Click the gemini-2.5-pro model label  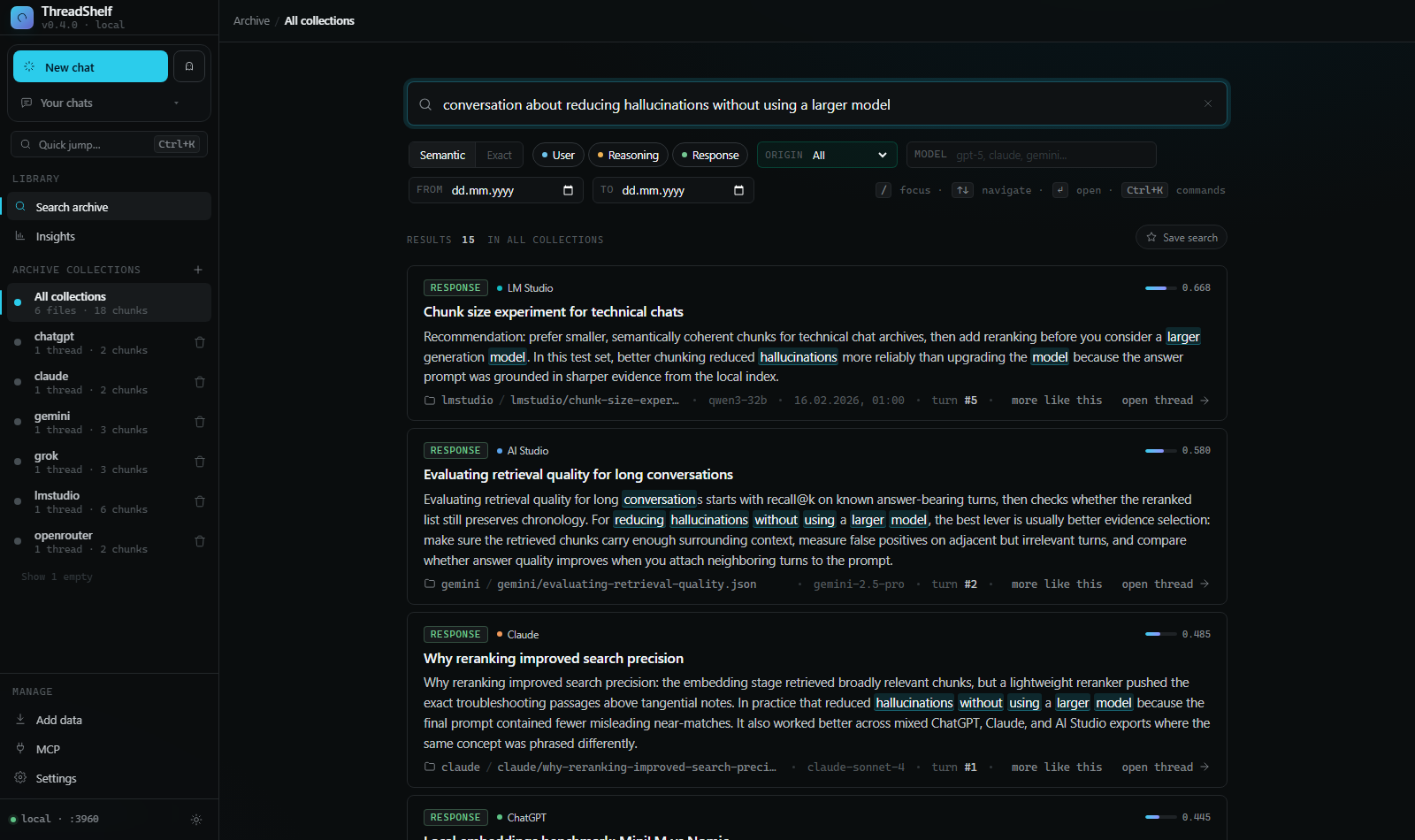859,584
